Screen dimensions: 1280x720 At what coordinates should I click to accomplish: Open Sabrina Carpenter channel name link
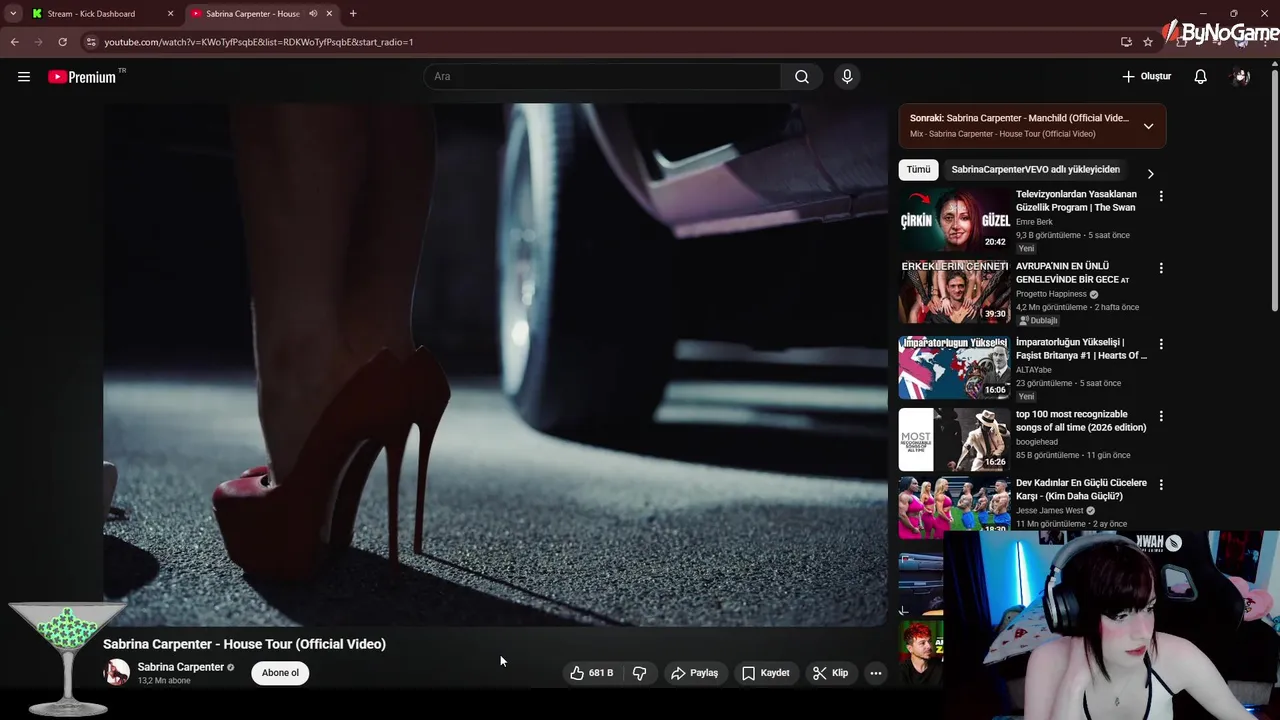[x=180, y=667]
